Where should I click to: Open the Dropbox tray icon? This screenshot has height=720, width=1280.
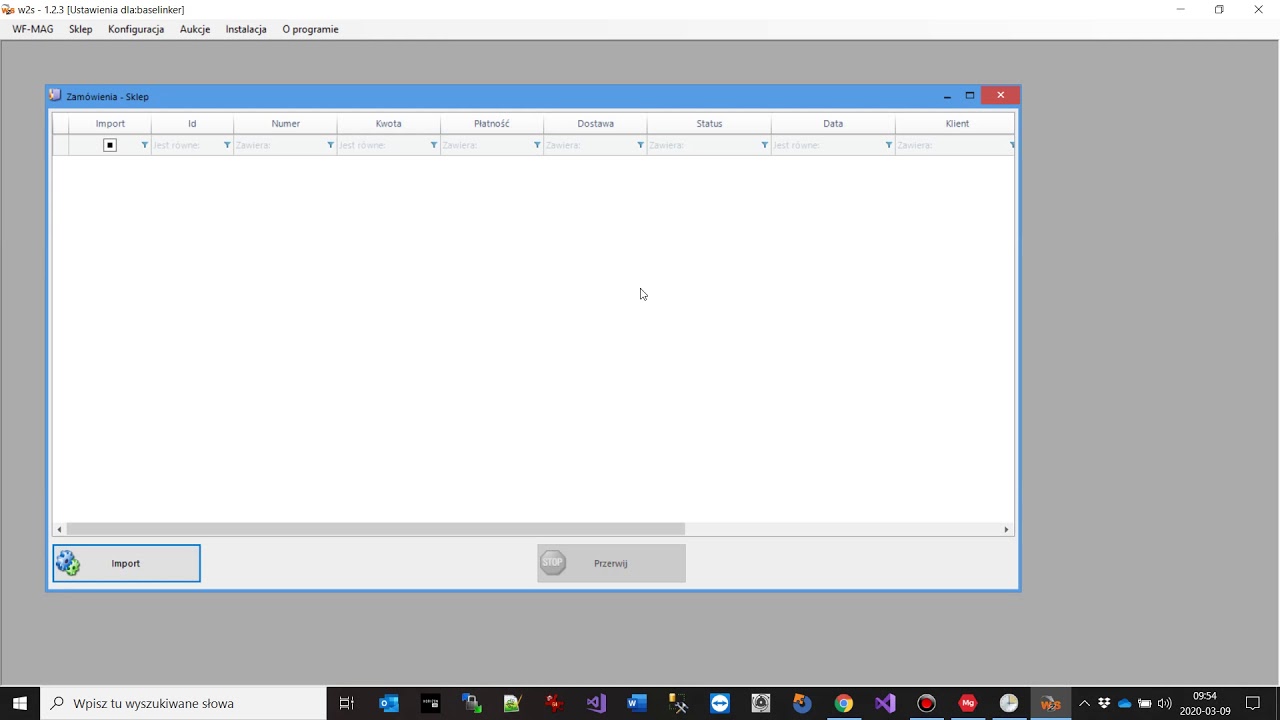pyautogui.click(x=1104, y=703)
